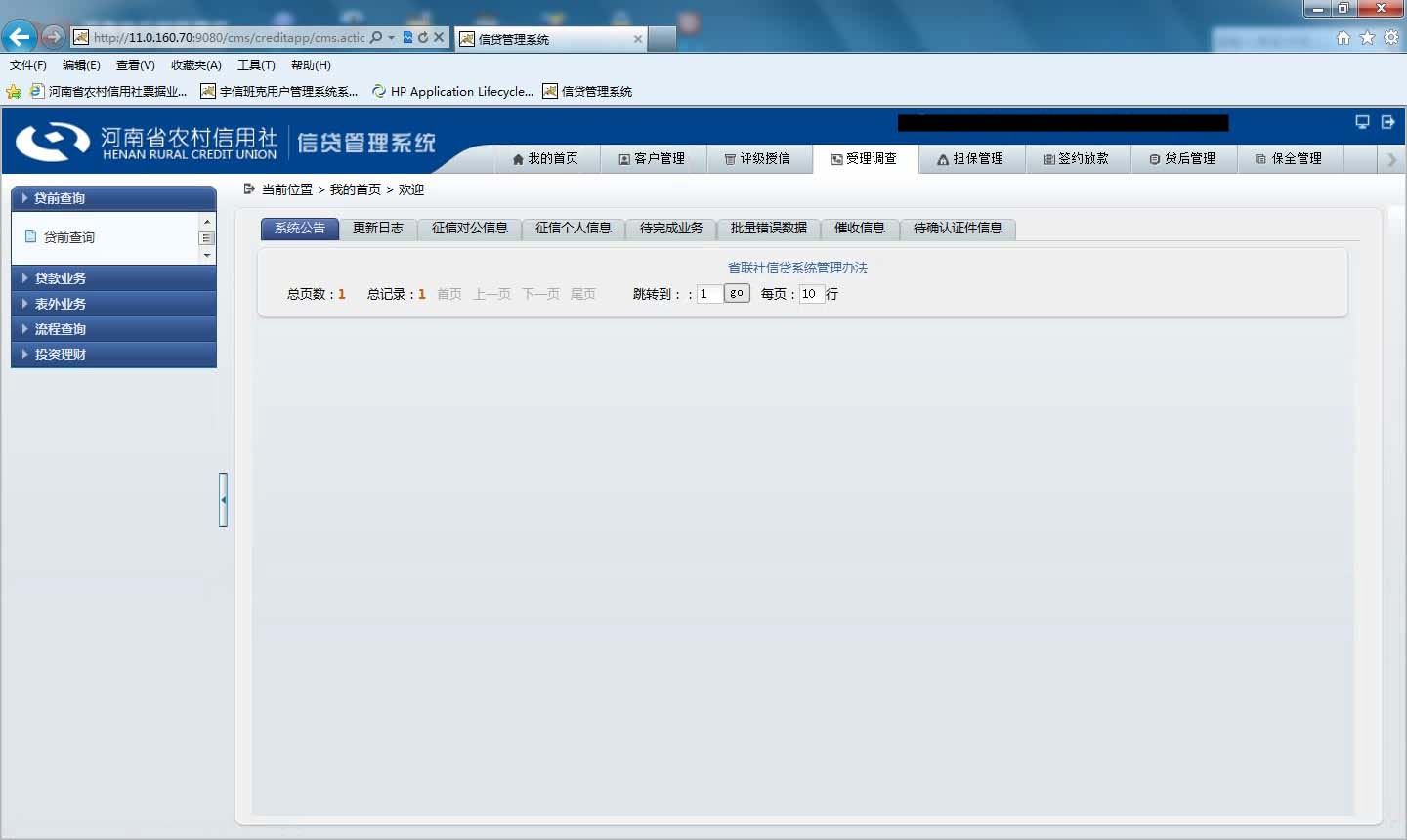Switch to the 批量错误数据 tab

point(769,228)
